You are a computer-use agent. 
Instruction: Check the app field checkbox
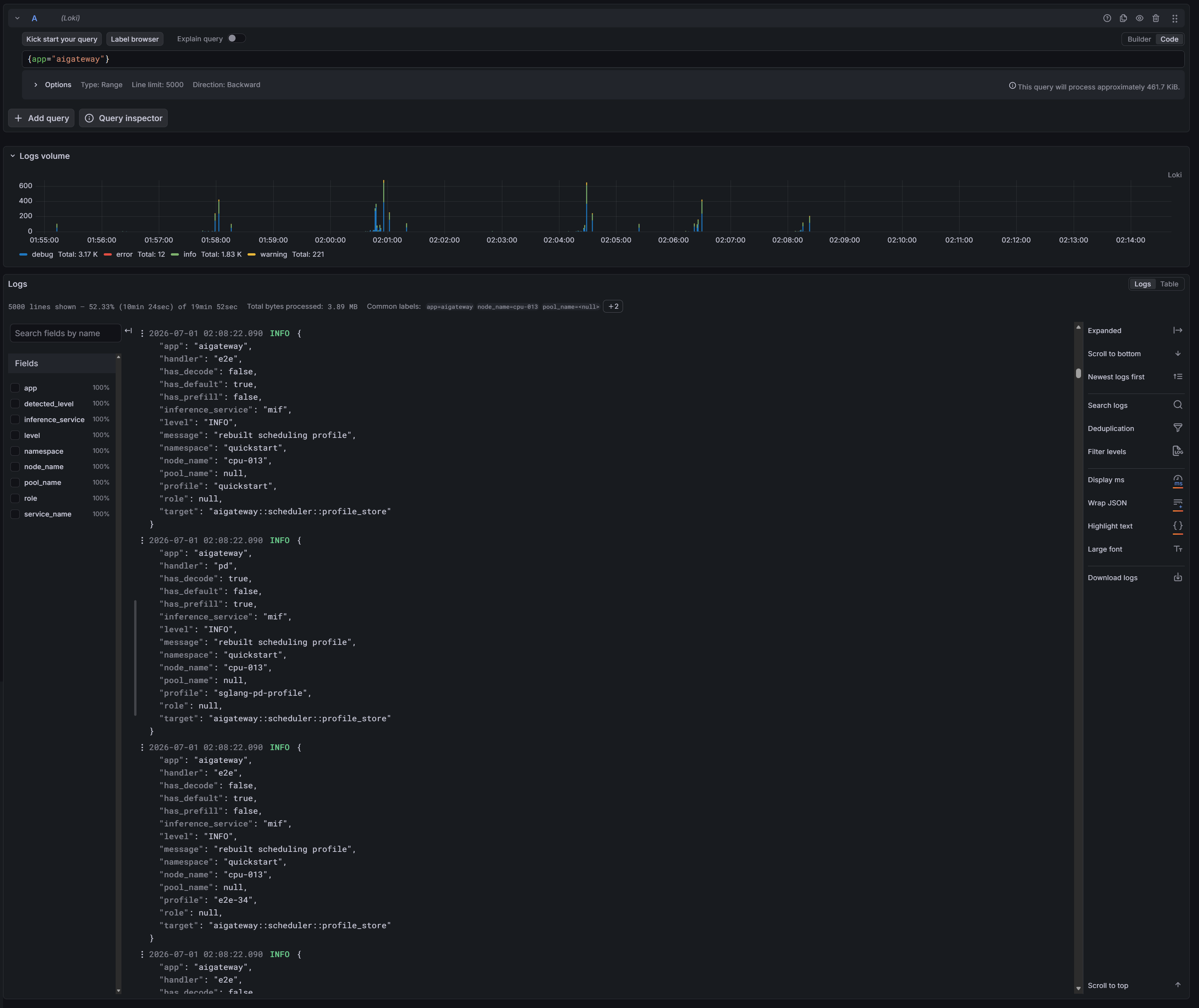tap(15, 388)
